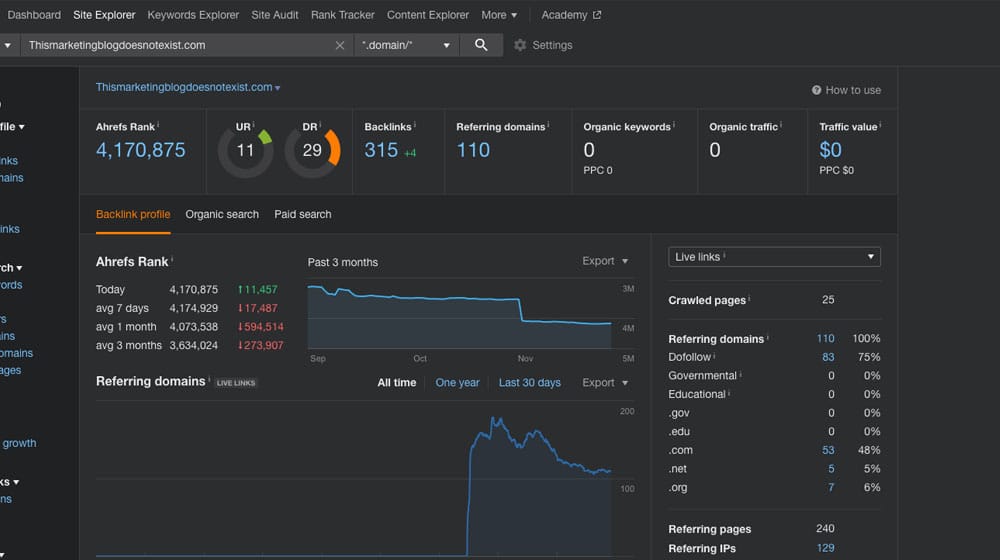Screen dimensions: 1000x560
Task: Switch to the Paid search tab
Action: (x=303, y=214)
